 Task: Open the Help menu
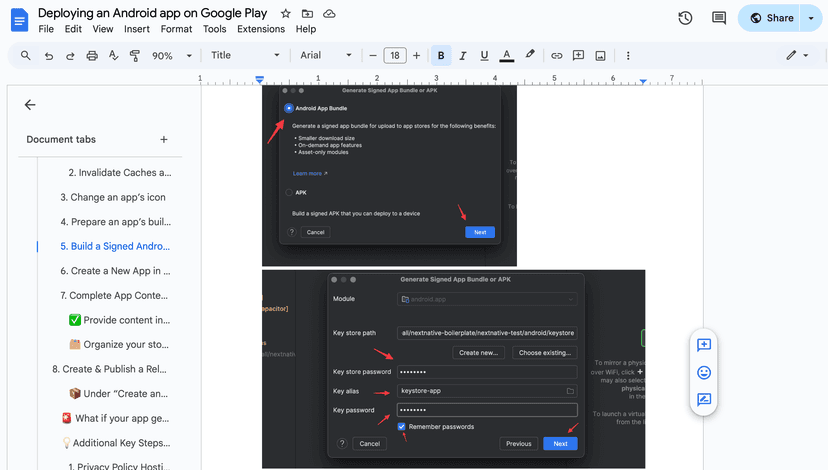coord(306,29)
